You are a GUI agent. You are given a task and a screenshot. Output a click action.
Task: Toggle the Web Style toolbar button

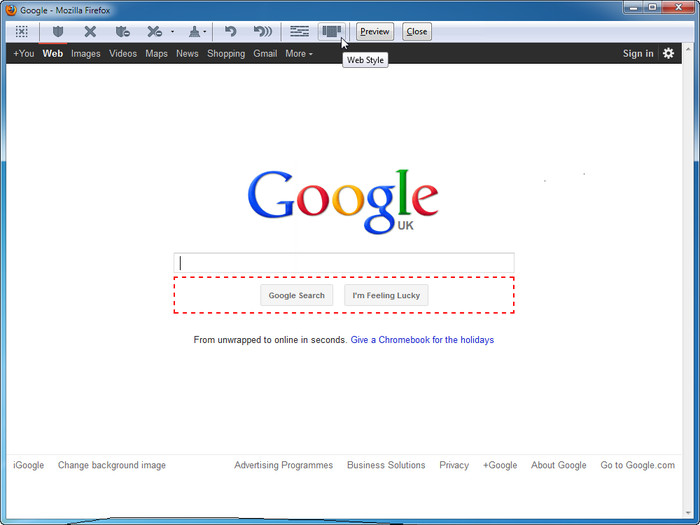coord(332,31)
